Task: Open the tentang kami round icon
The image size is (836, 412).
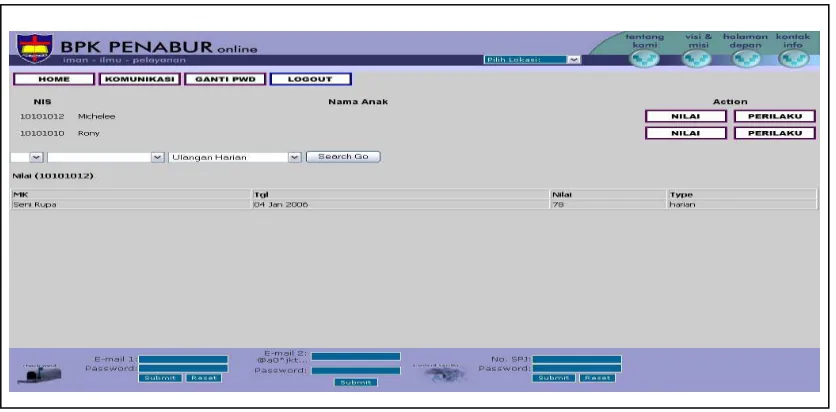Action: pyautogui.click(x=644, y=58)
